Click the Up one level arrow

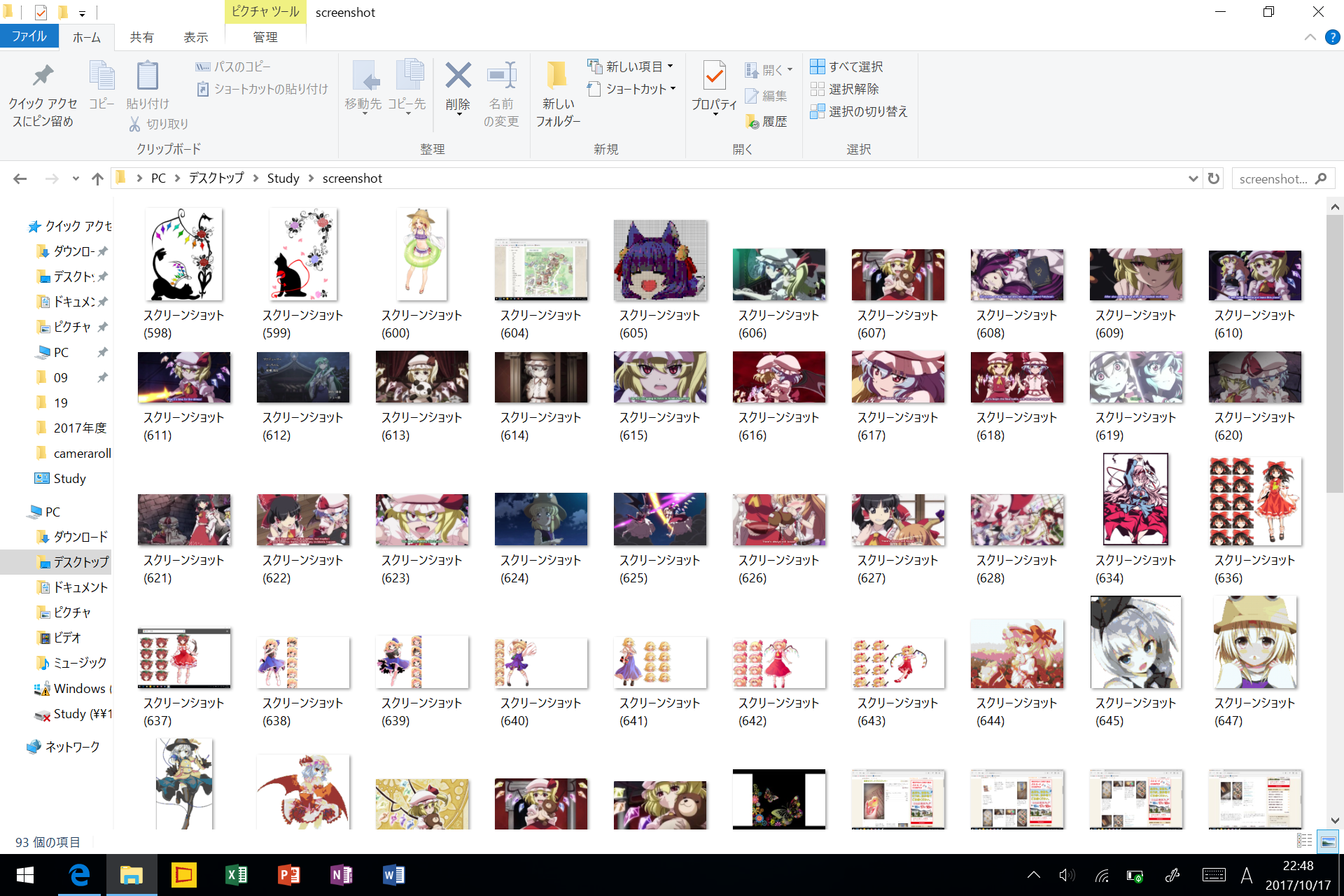(x=97, y=178)
